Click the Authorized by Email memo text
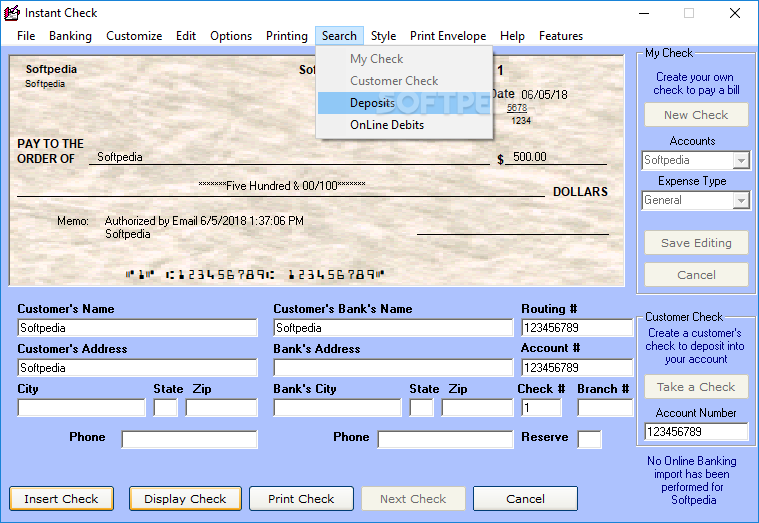 point(204,221)
